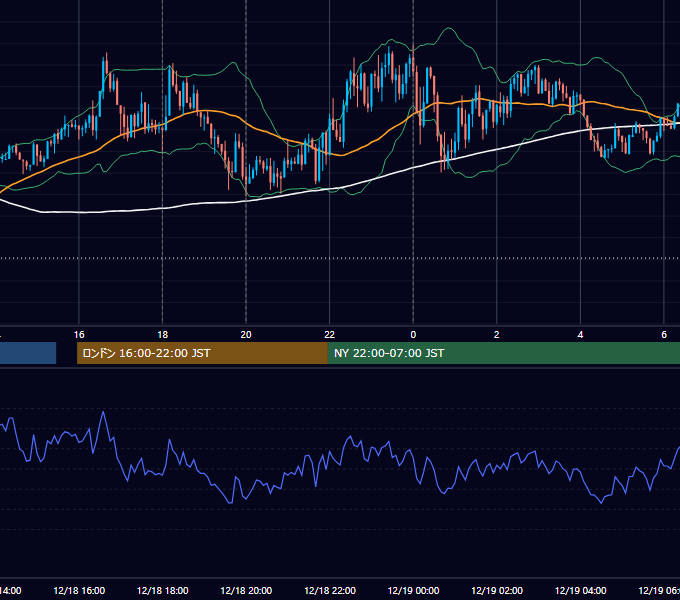Click hour label 6 on time axis
This screenshot has width=680, height=600.
click(664, 335)
